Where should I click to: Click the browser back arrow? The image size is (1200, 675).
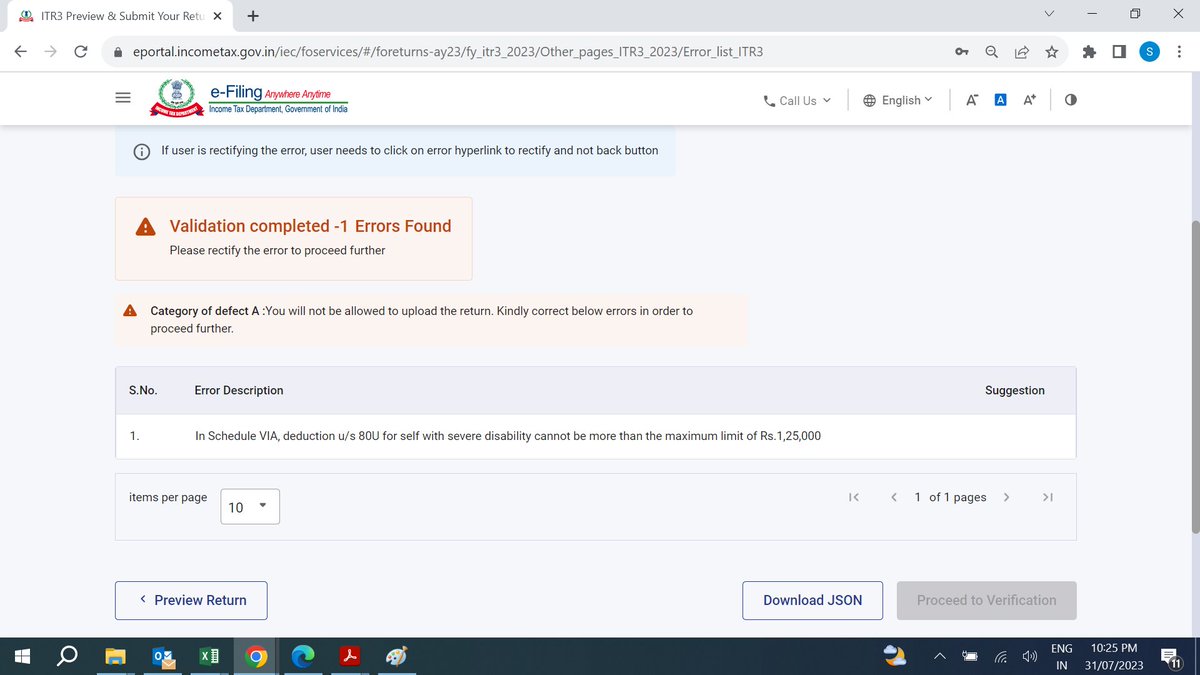[21, 52]
